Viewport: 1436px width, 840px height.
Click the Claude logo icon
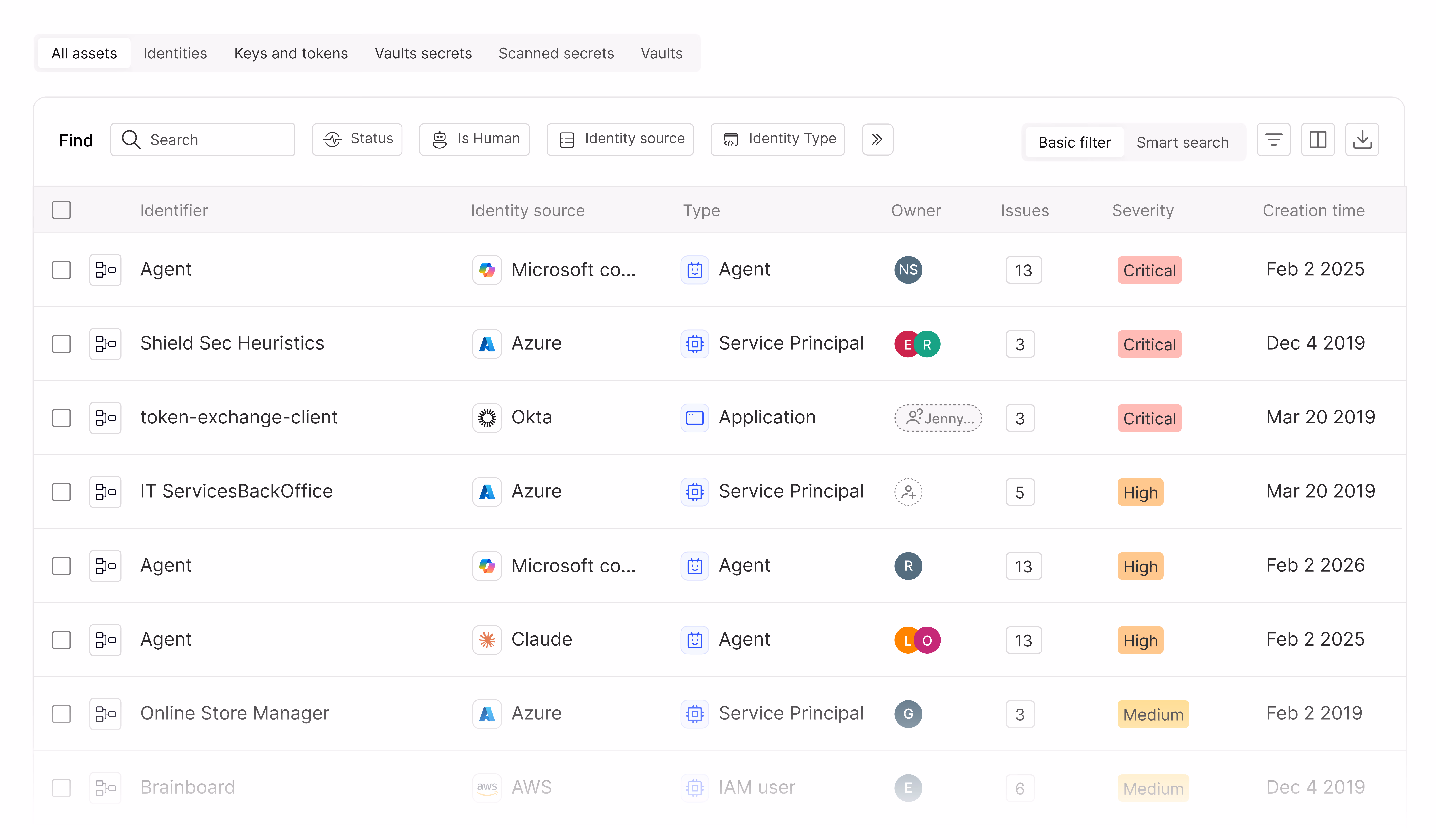(487, 640)
